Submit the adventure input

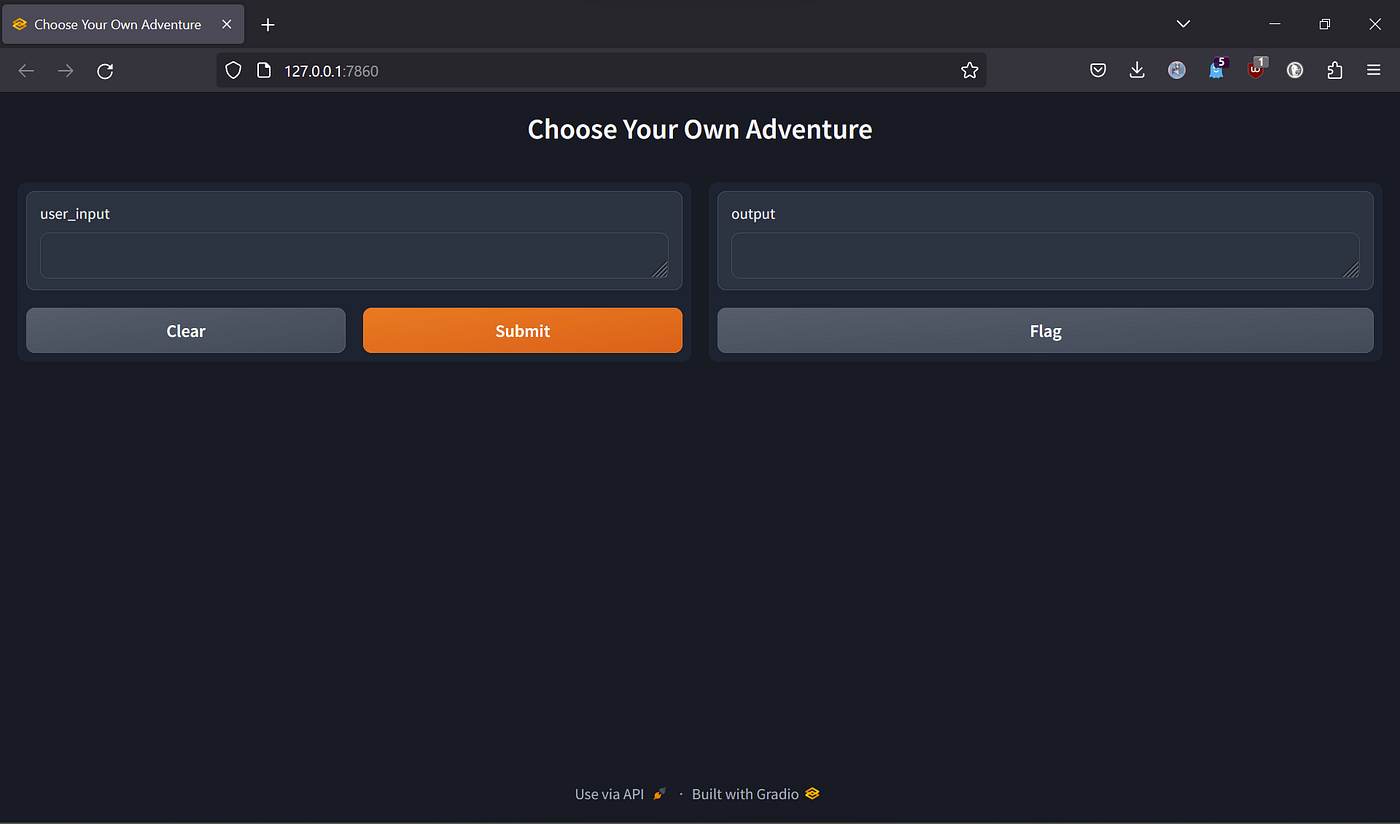coord(522,330)
